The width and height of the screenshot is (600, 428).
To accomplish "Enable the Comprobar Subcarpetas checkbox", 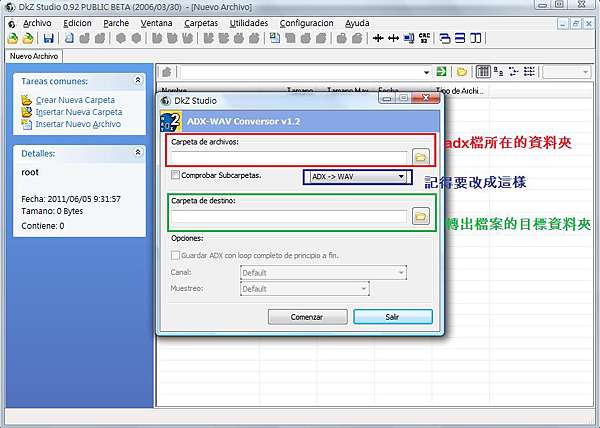I will point(175,175).
